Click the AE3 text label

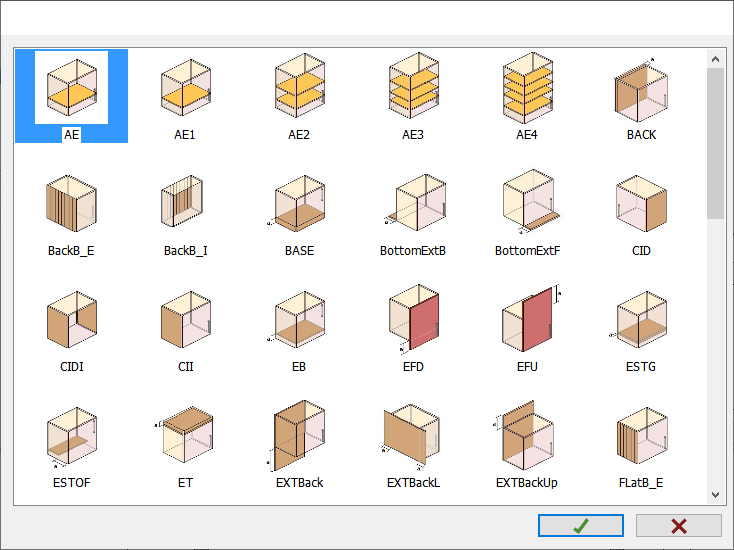[413, 135]
